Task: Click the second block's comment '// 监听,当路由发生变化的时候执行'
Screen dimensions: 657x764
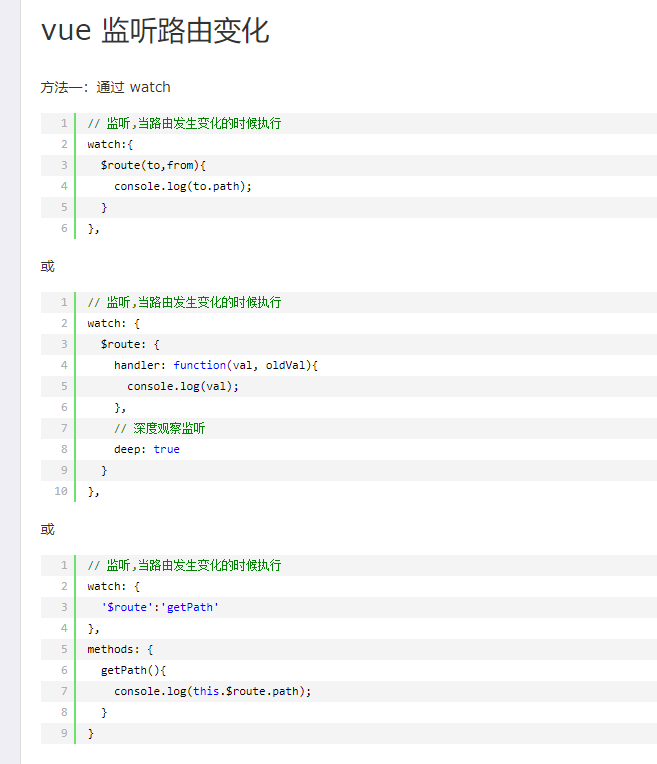Action: point(184,302)
